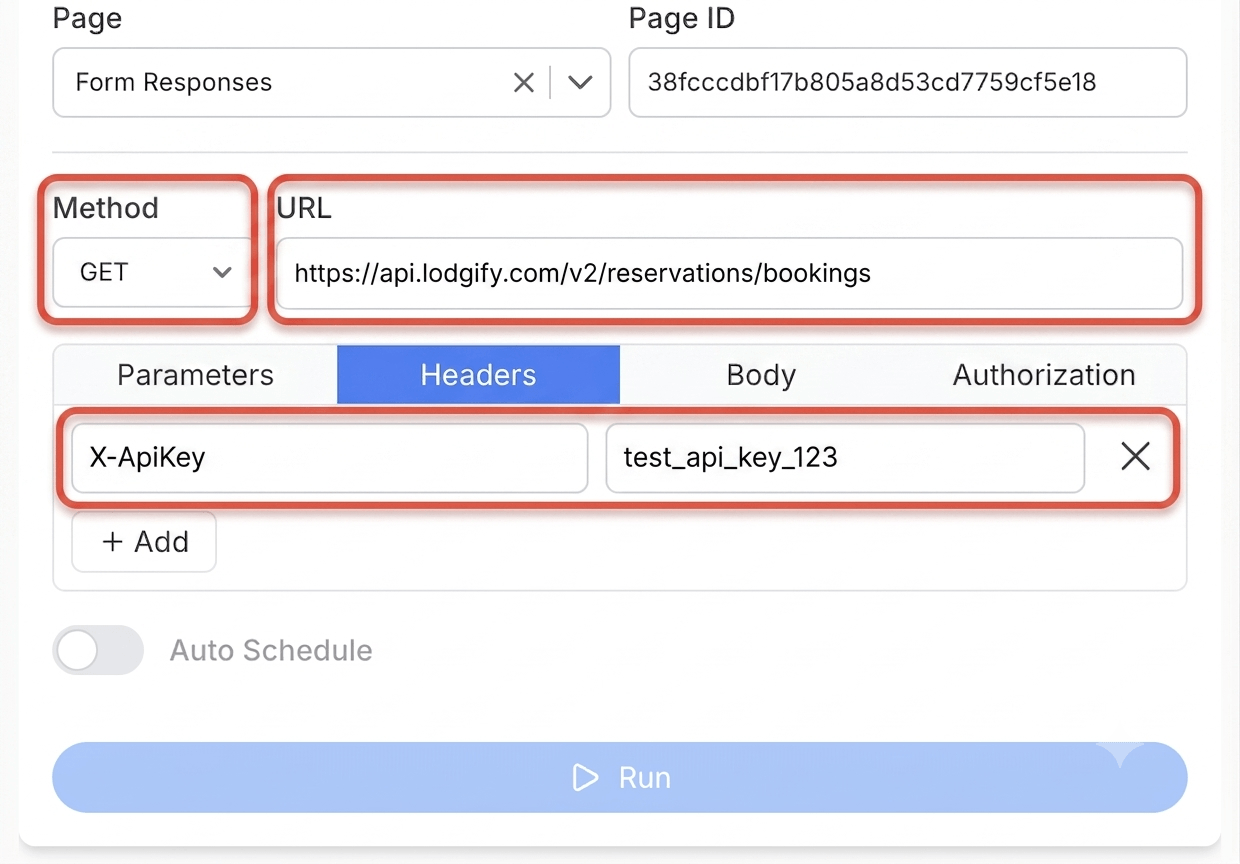Image resolution: width=1240 pixels, height=864 pixels.
Task: Click the X-ApiKey header name field
Action: pos(330,458)
